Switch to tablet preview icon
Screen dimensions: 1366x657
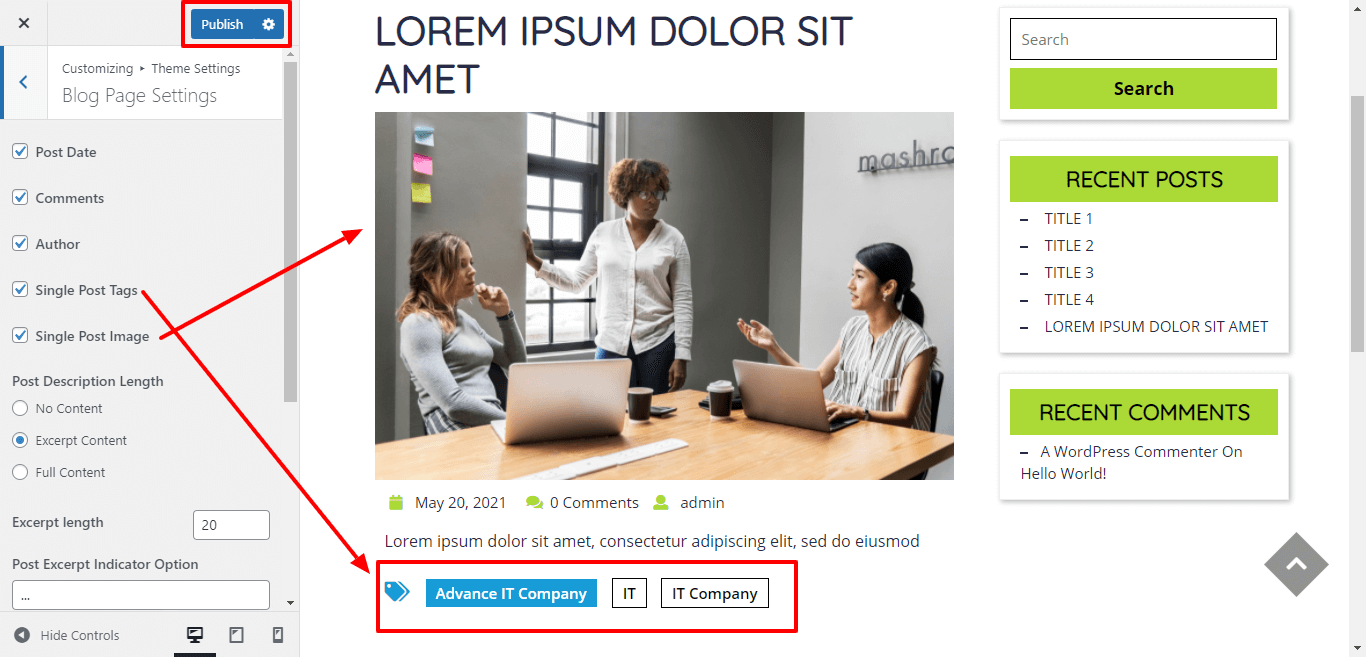click(237, 635)
